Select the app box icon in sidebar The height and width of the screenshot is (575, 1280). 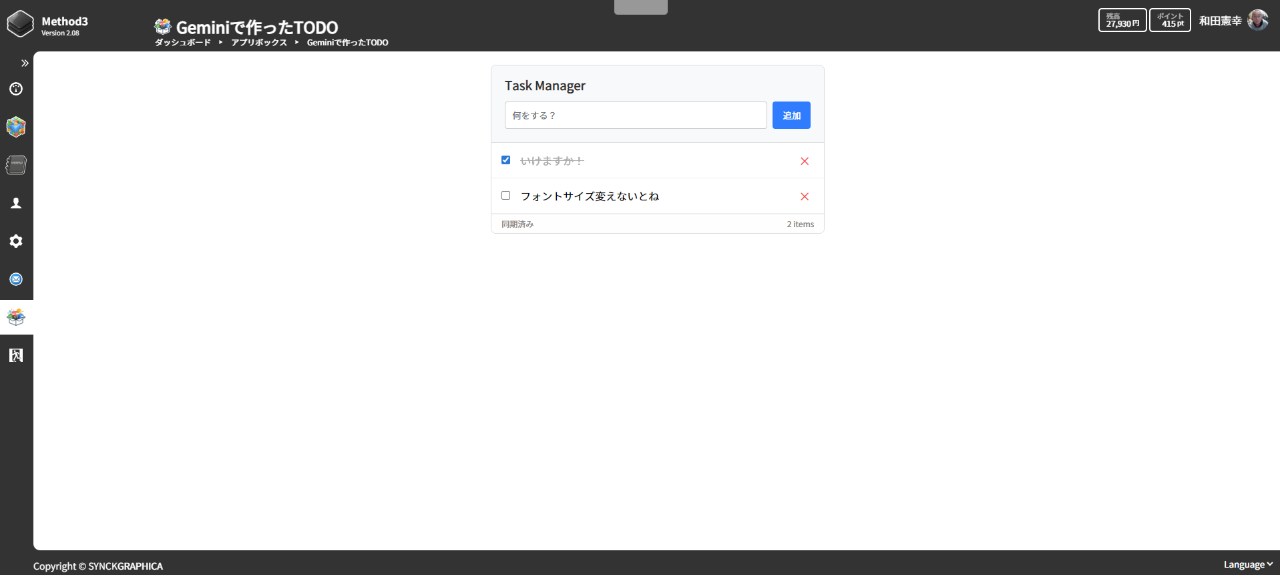[16, 317]
